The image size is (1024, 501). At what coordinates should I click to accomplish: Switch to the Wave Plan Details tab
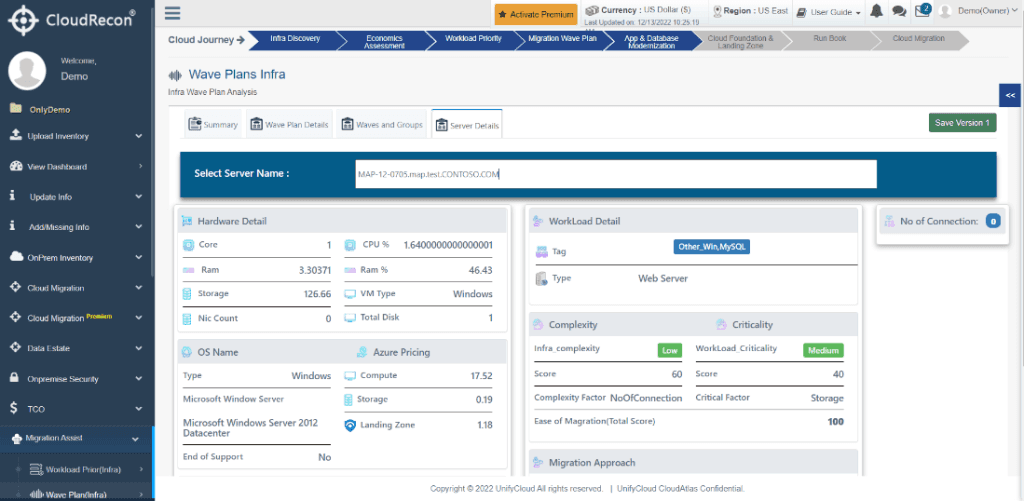point(289,124)
